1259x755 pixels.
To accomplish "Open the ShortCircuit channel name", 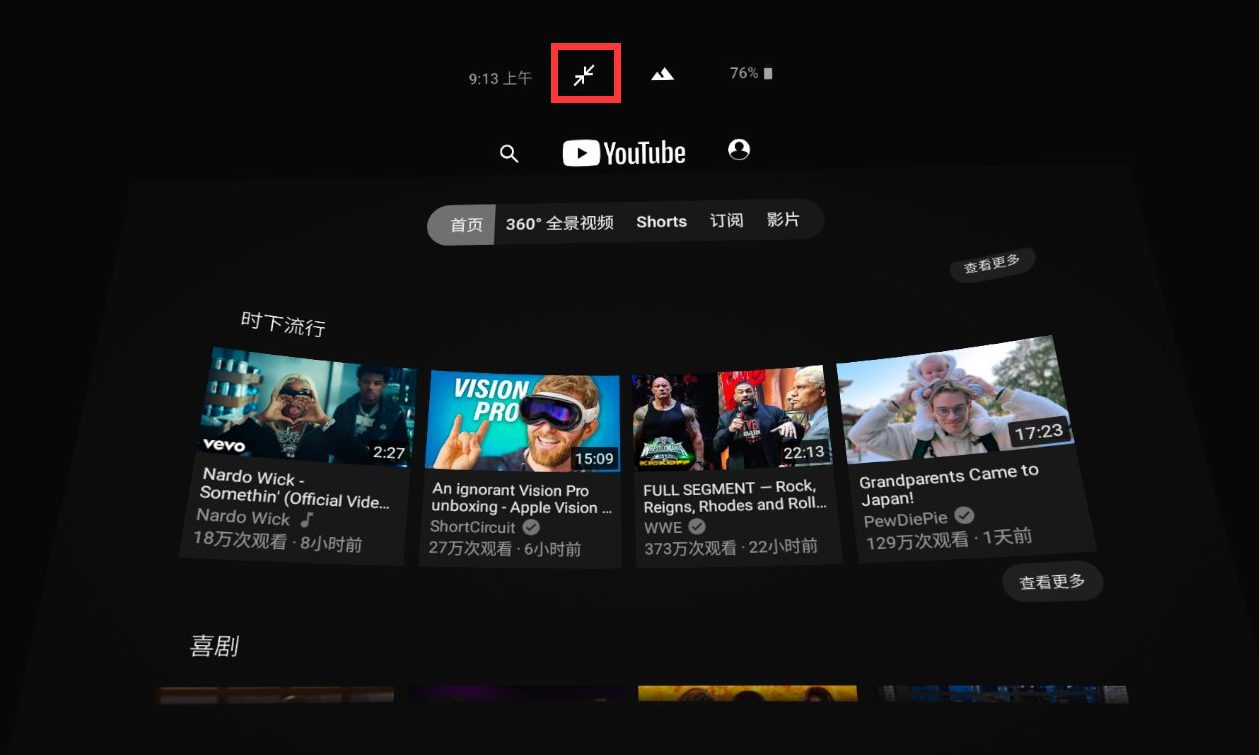I will [x=473, y=527].
